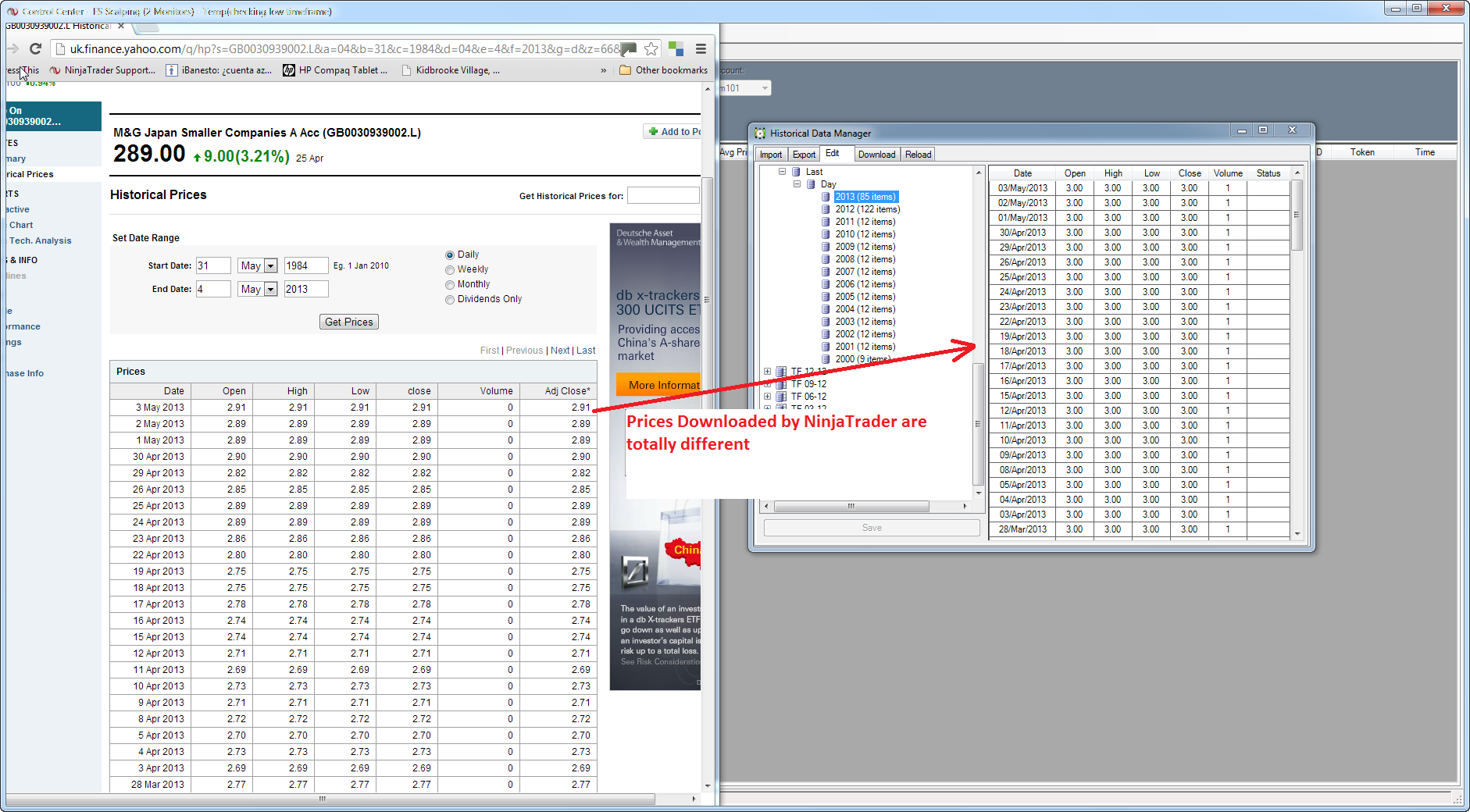
Task: Collapse the Day node in the tree
Action: pyautogui.click(x=797, y=184)
